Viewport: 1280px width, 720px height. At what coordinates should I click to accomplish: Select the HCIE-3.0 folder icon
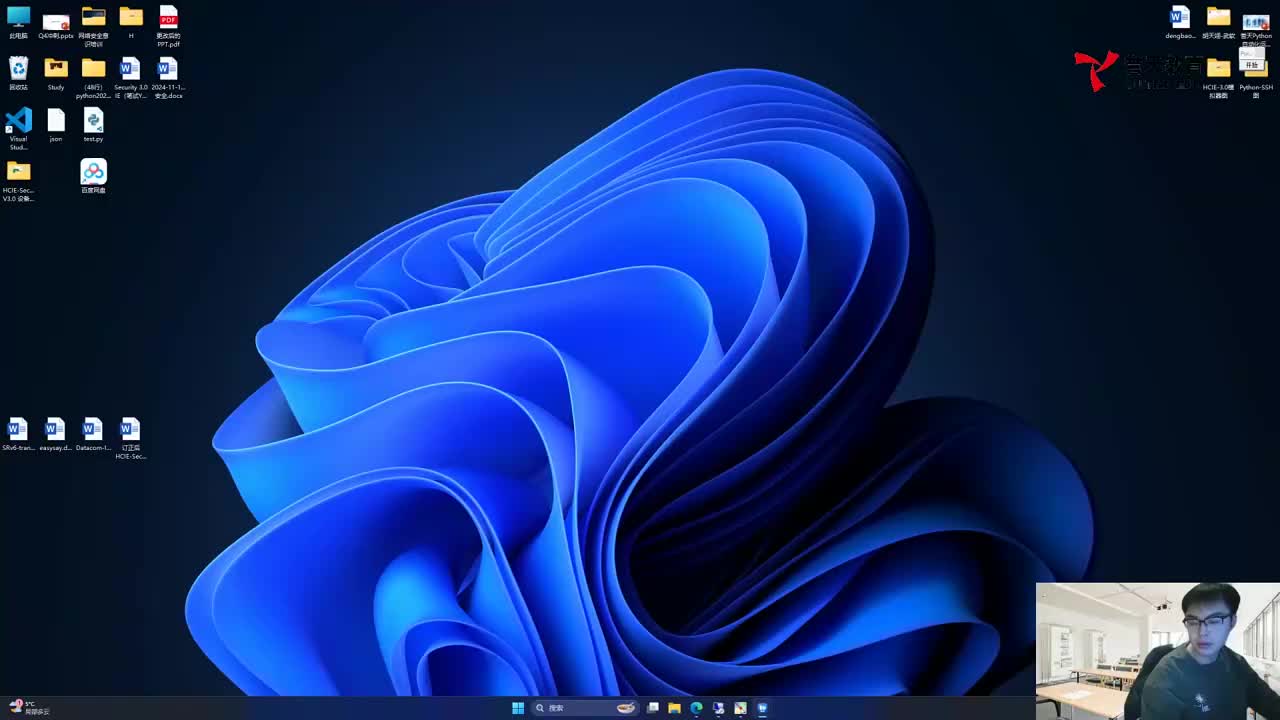tap(1218, 78)
